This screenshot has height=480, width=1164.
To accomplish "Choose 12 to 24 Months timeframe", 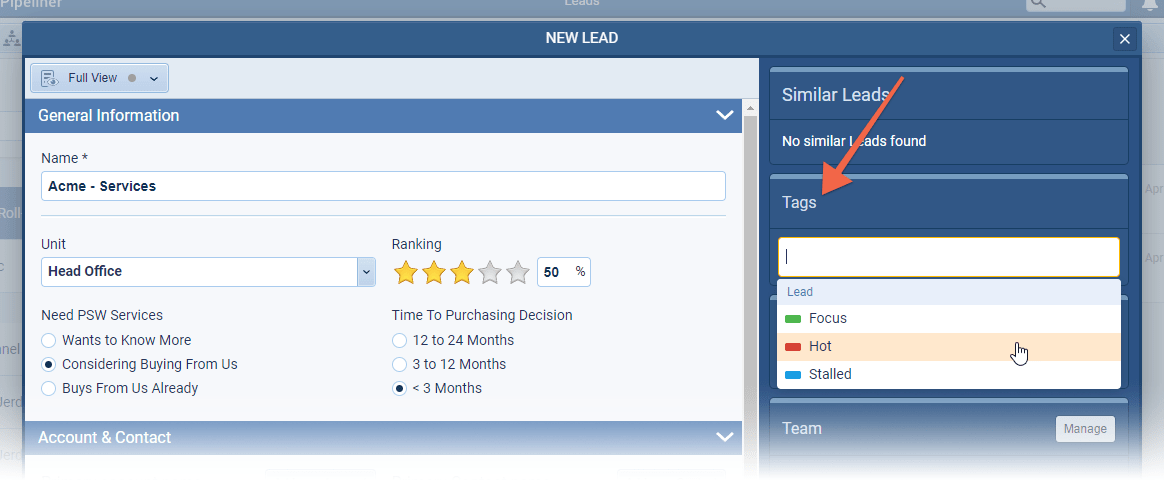I will (400, 340).
